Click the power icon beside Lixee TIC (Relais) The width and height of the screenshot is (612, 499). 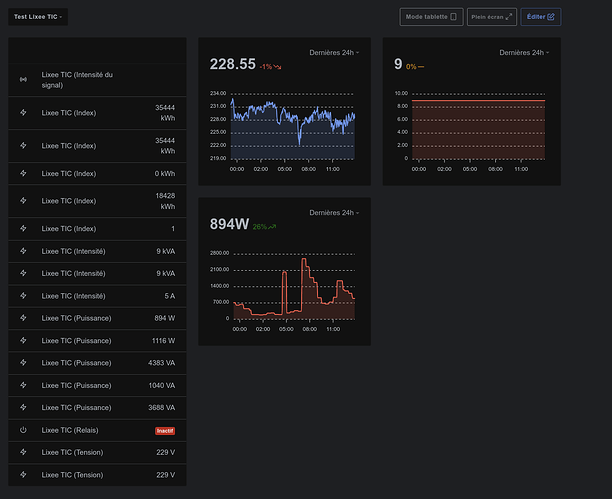23,430
